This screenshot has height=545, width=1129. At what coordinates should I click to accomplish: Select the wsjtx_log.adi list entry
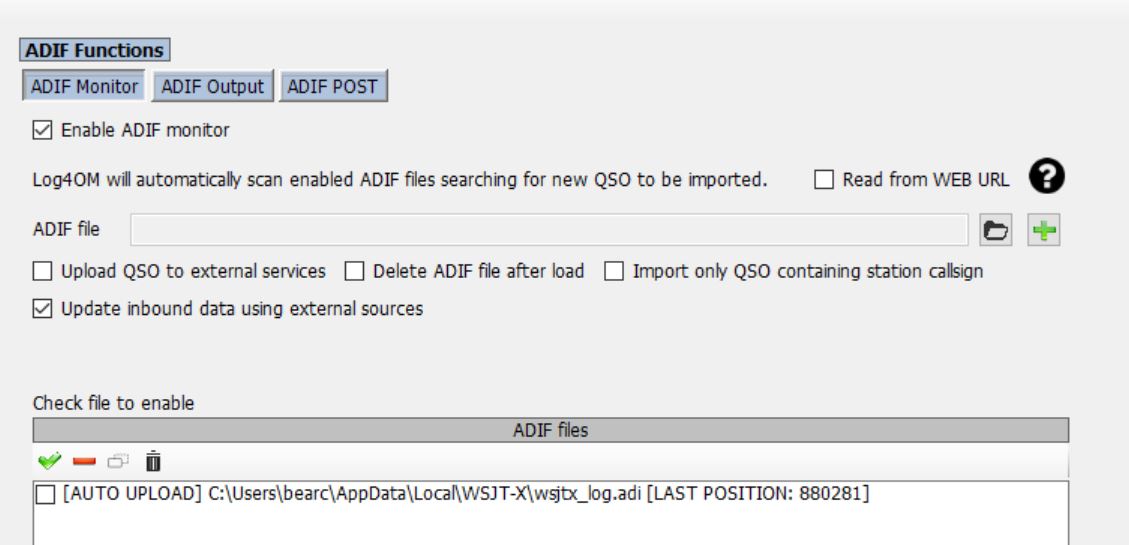tap(466, 495)
